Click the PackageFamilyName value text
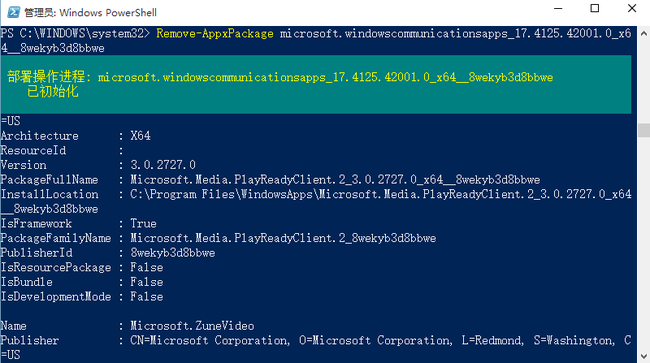 click(283, 238)
